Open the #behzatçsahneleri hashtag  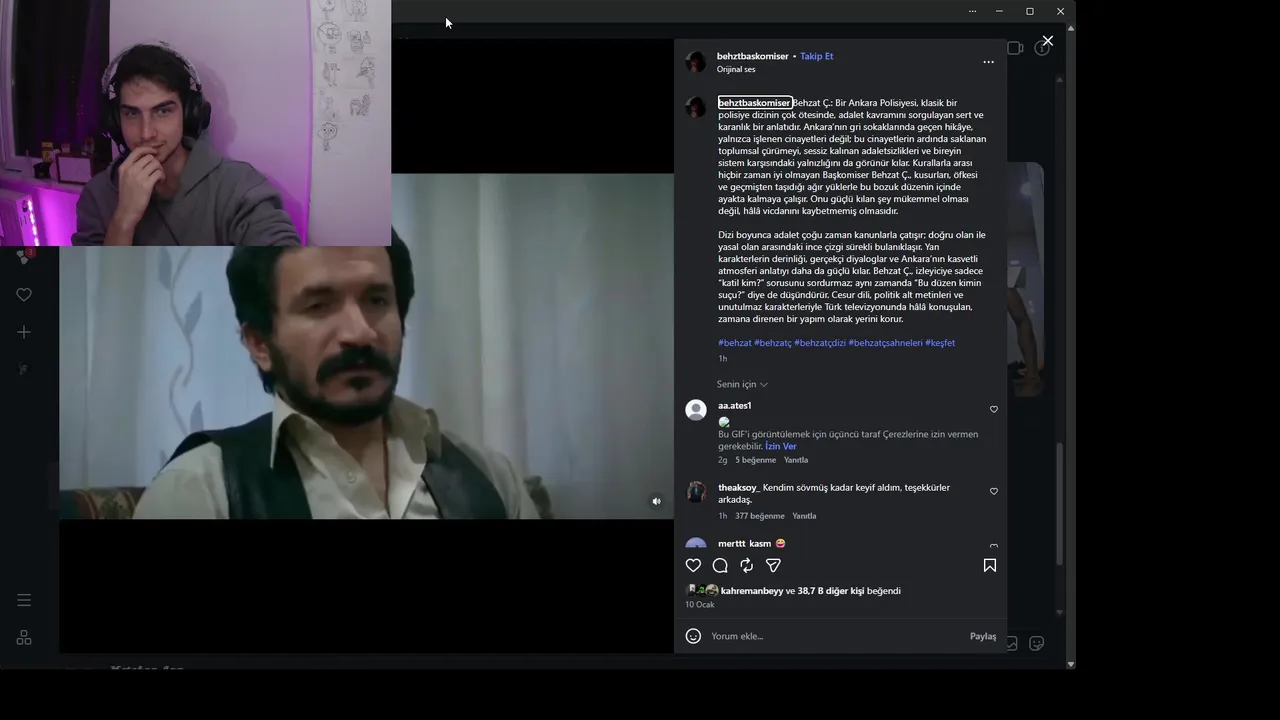pos(886,343)
